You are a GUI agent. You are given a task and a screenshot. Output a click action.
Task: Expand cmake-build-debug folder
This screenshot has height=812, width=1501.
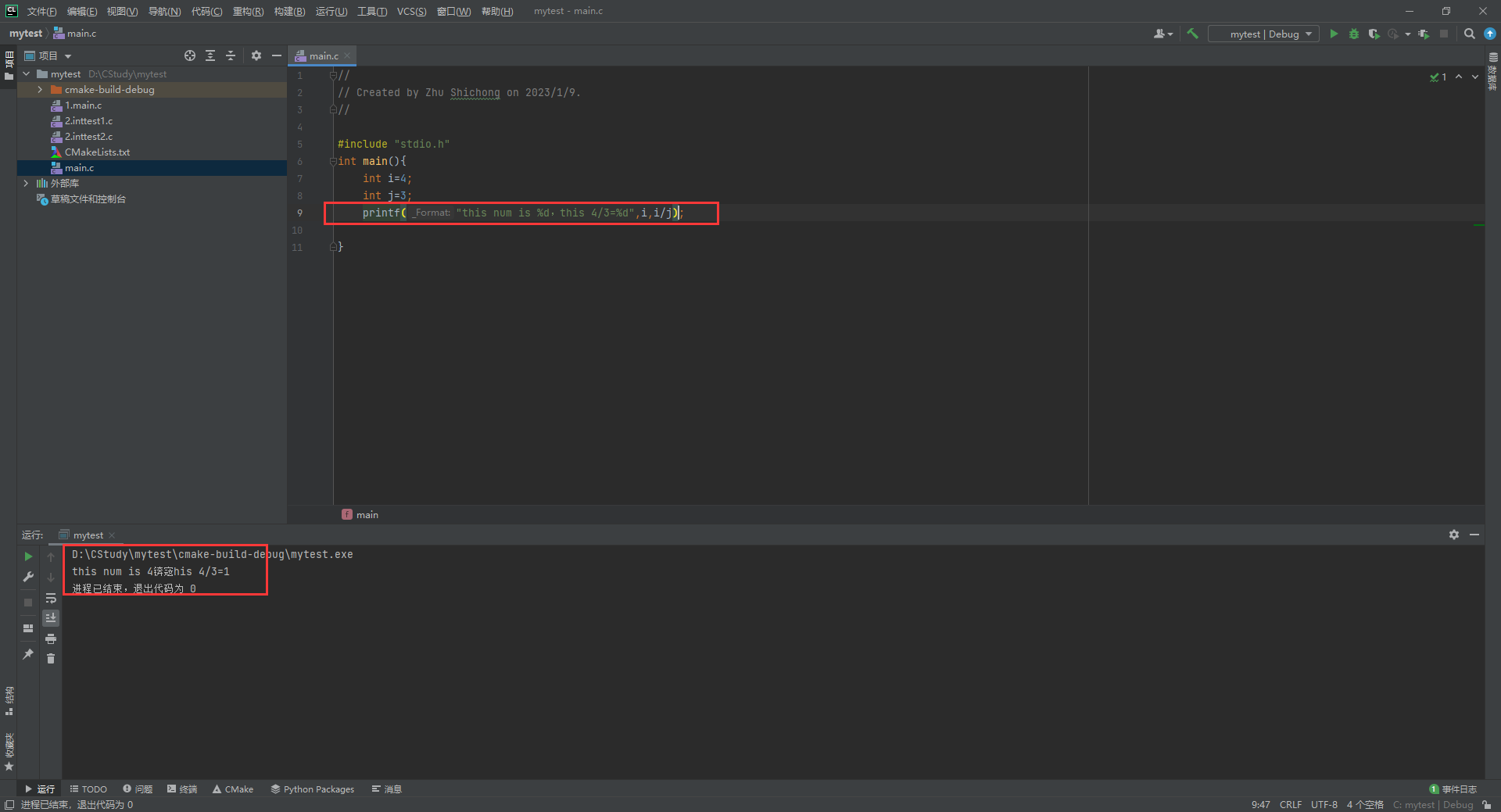click(x=40, y=90)
